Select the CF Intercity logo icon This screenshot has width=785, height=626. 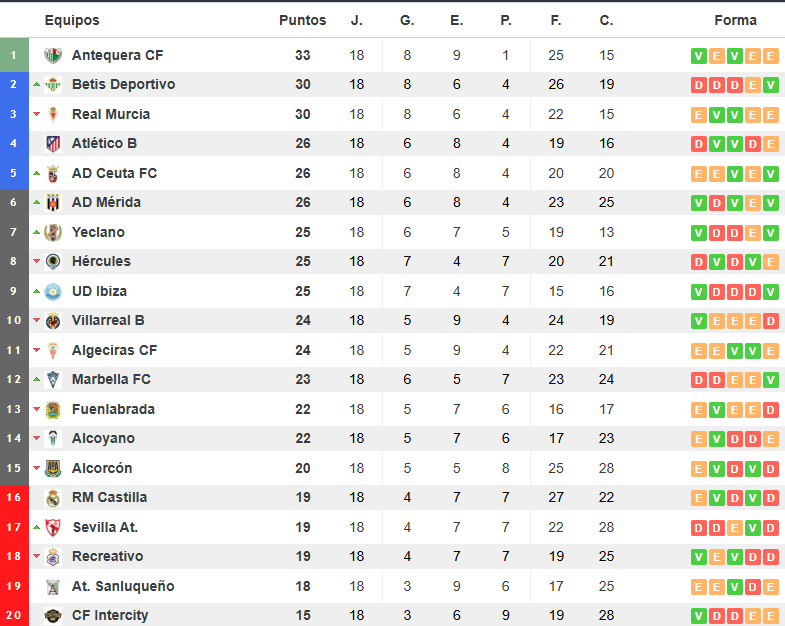coord(53,615)
